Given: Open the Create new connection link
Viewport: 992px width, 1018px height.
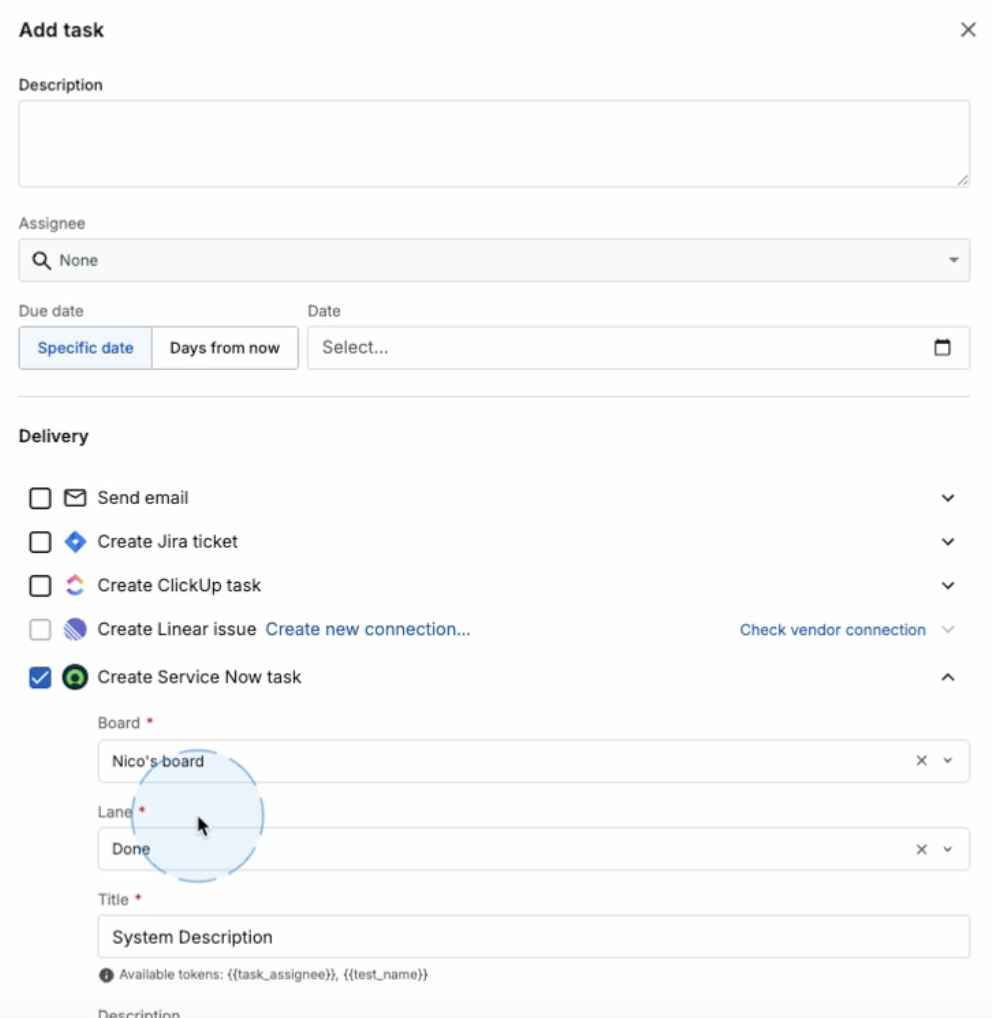Looking at the screenshot, I should point(368,629).
